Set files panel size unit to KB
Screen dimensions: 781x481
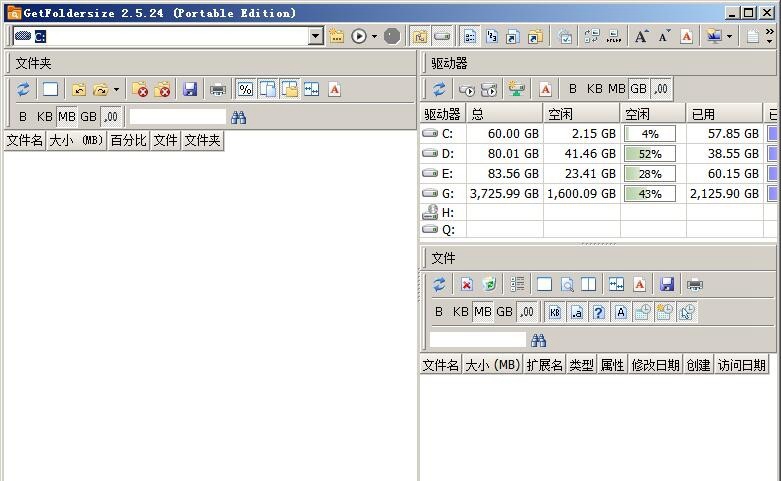[x=460, y=312]
